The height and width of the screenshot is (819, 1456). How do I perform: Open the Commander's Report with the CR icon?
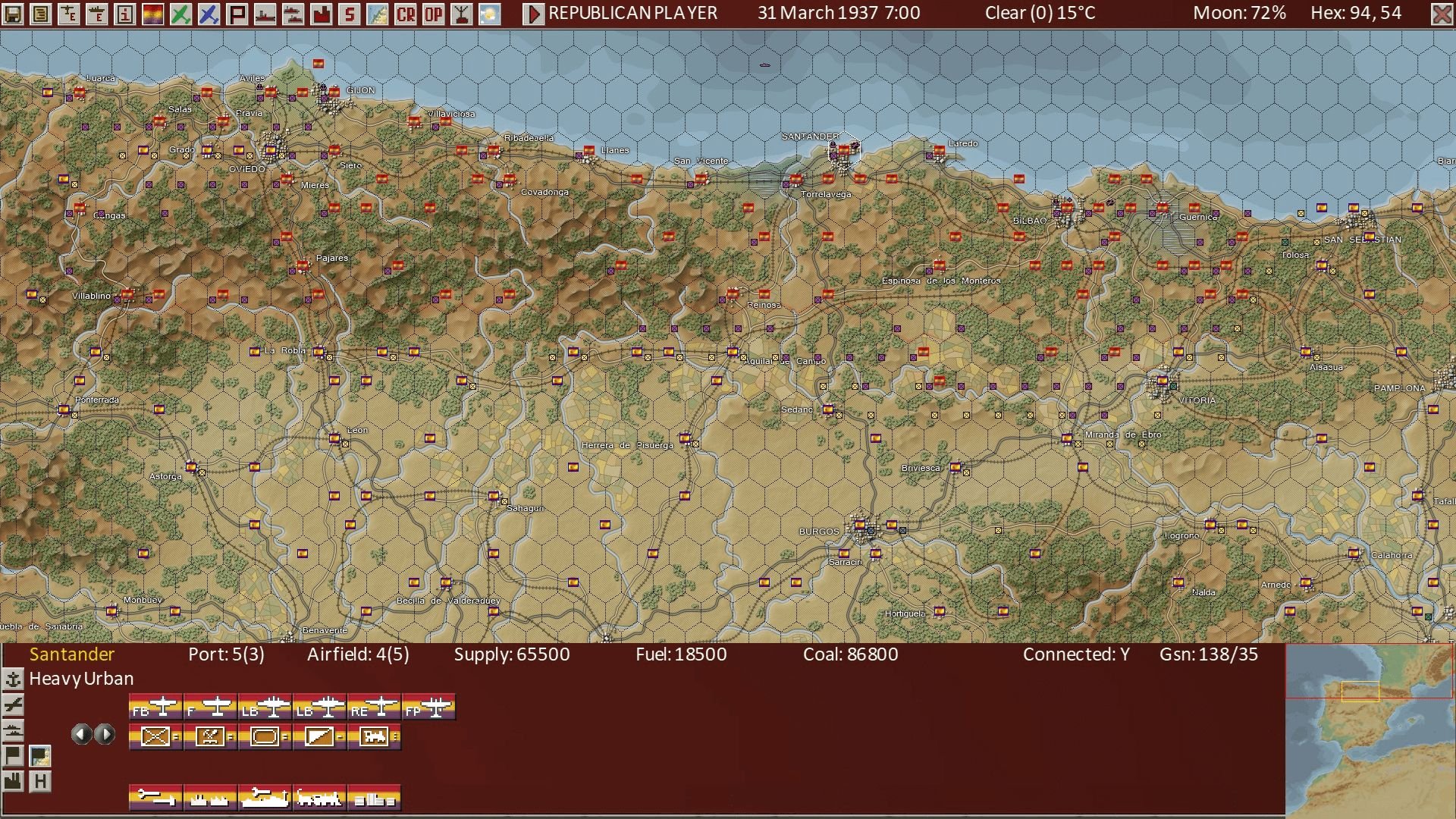point(406,14)
